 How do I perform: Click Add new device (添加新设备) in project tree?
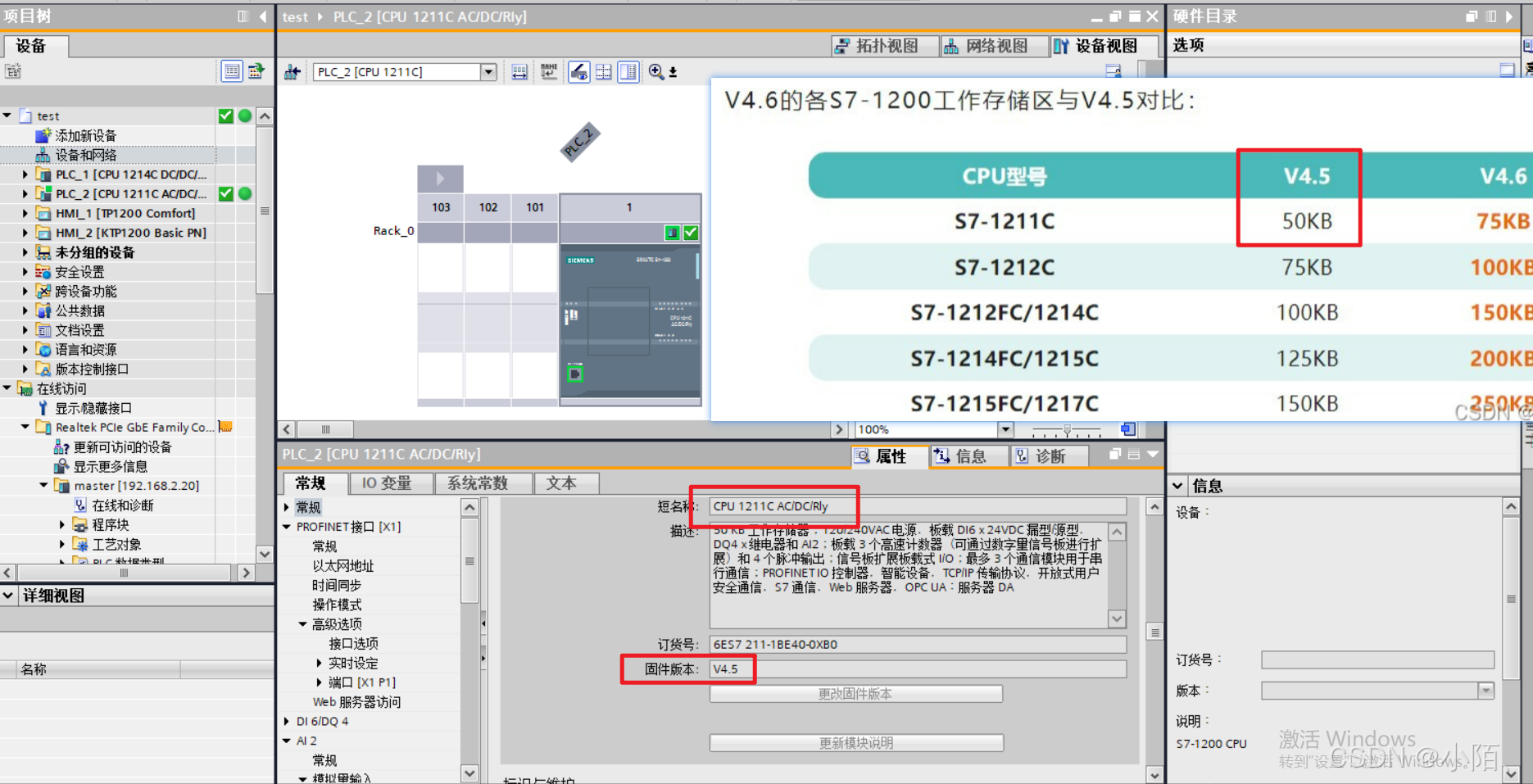click(x=85, y=136)
